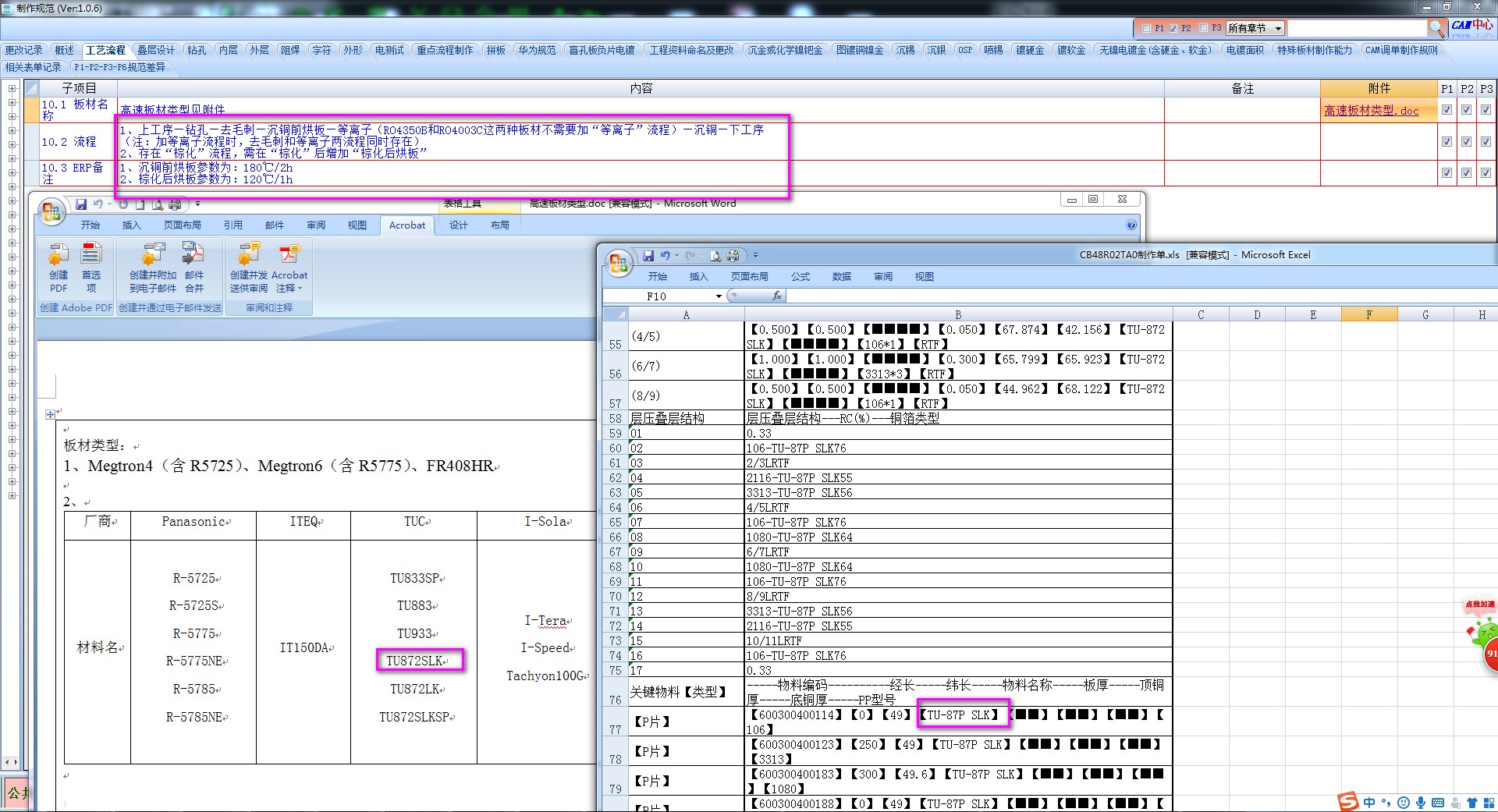This screenshot has height=812, width=1498.
Task: Toggle P1 checkbox for row 10.1 板材名称
Action: [x=1447, y=110]
